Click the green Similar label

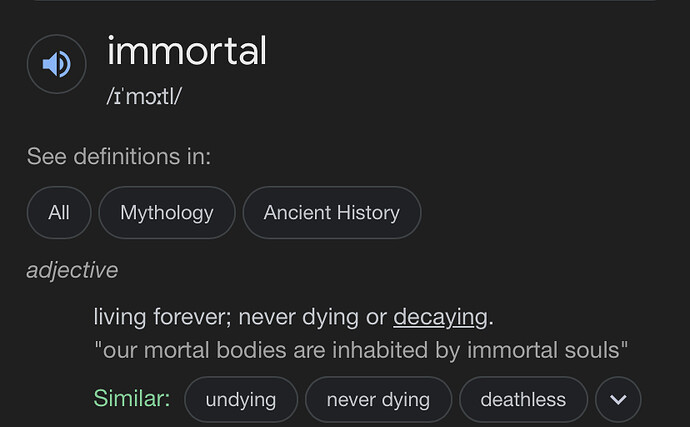pyautogui.click(x=132, y=398)
